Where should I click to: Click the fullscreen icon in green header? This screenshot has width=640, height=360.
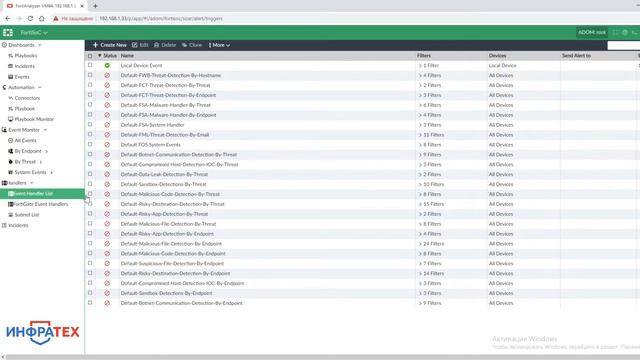pos(615,33)
